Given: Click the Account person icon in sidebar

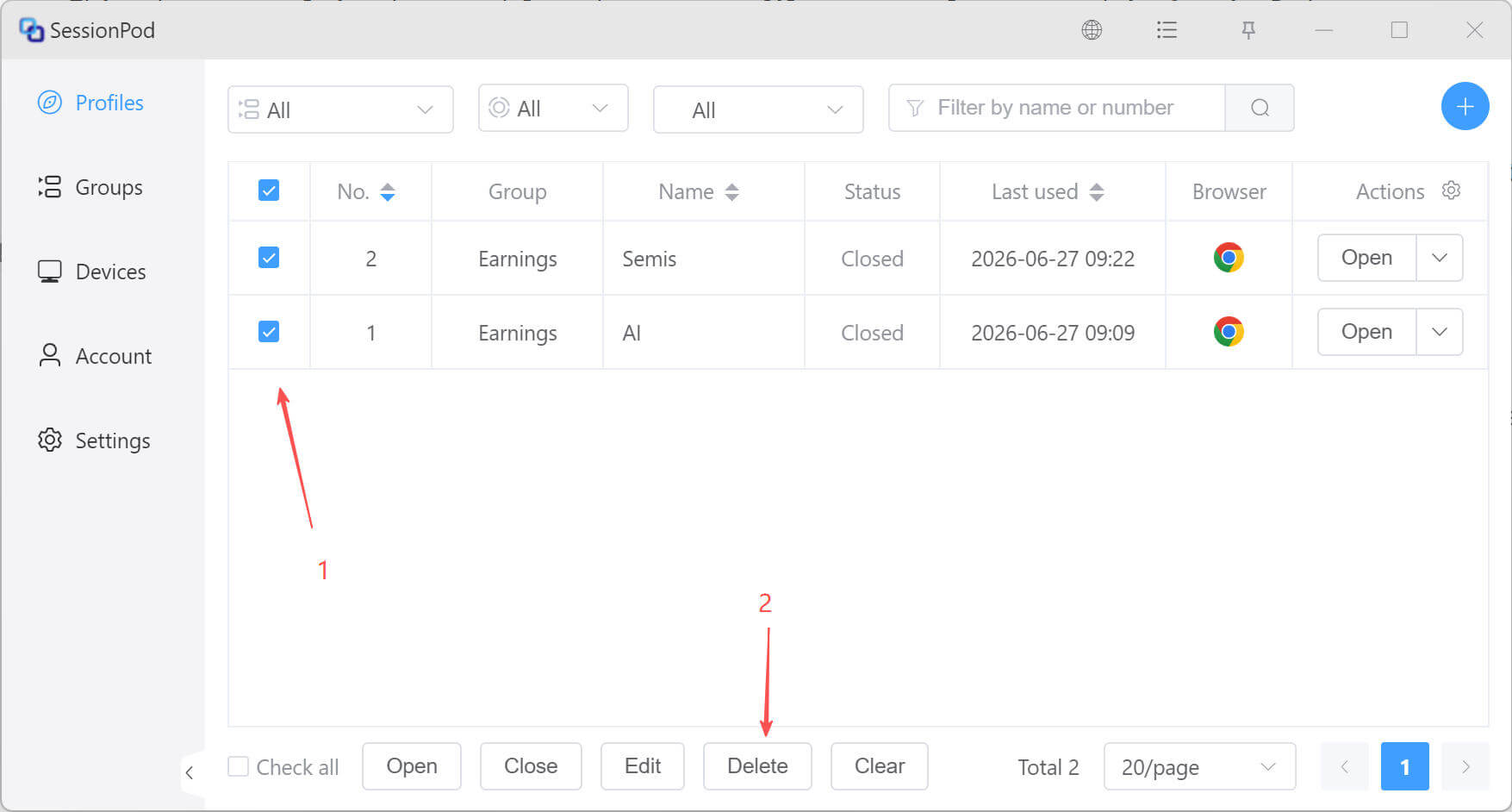Looking at the screenshot, I should [50, 356].
